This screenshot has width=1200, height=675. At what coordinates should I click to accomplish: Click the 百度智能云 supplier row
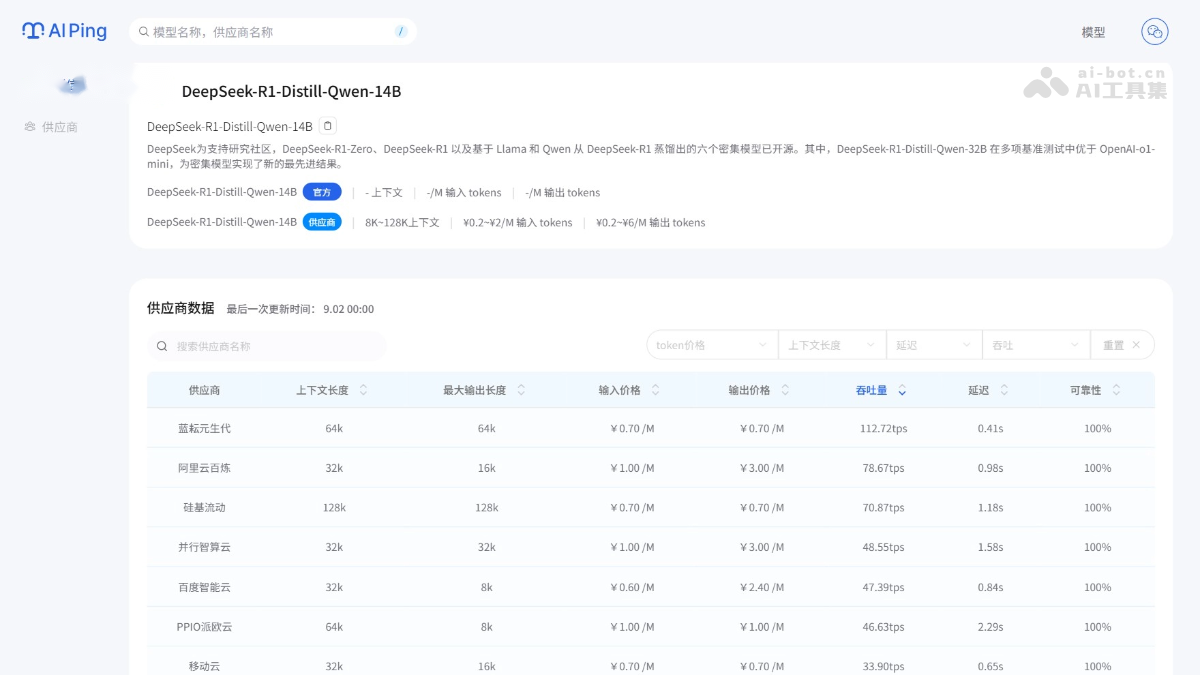pyautogui.click(x=651, y=587)
